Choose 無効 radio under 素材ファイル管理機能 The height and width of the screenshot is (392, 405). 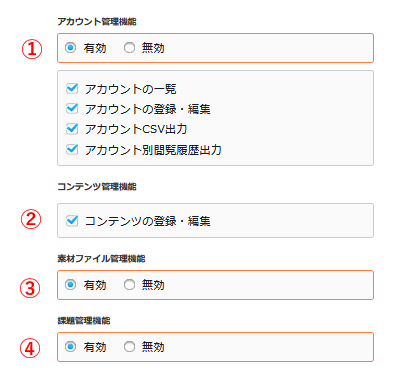point(129,285)
